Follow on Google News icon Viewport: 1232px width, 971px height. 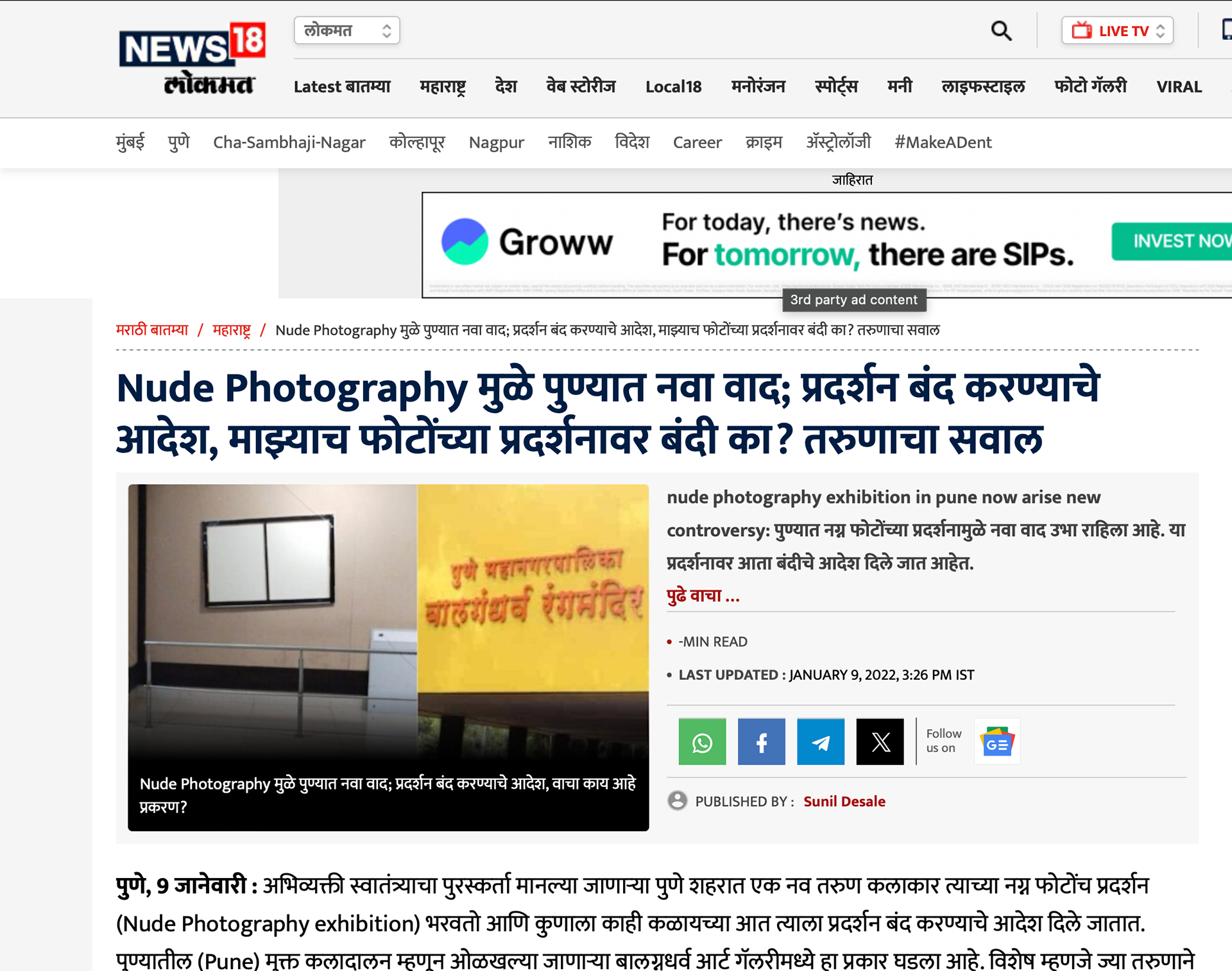(x=997, y=742)
